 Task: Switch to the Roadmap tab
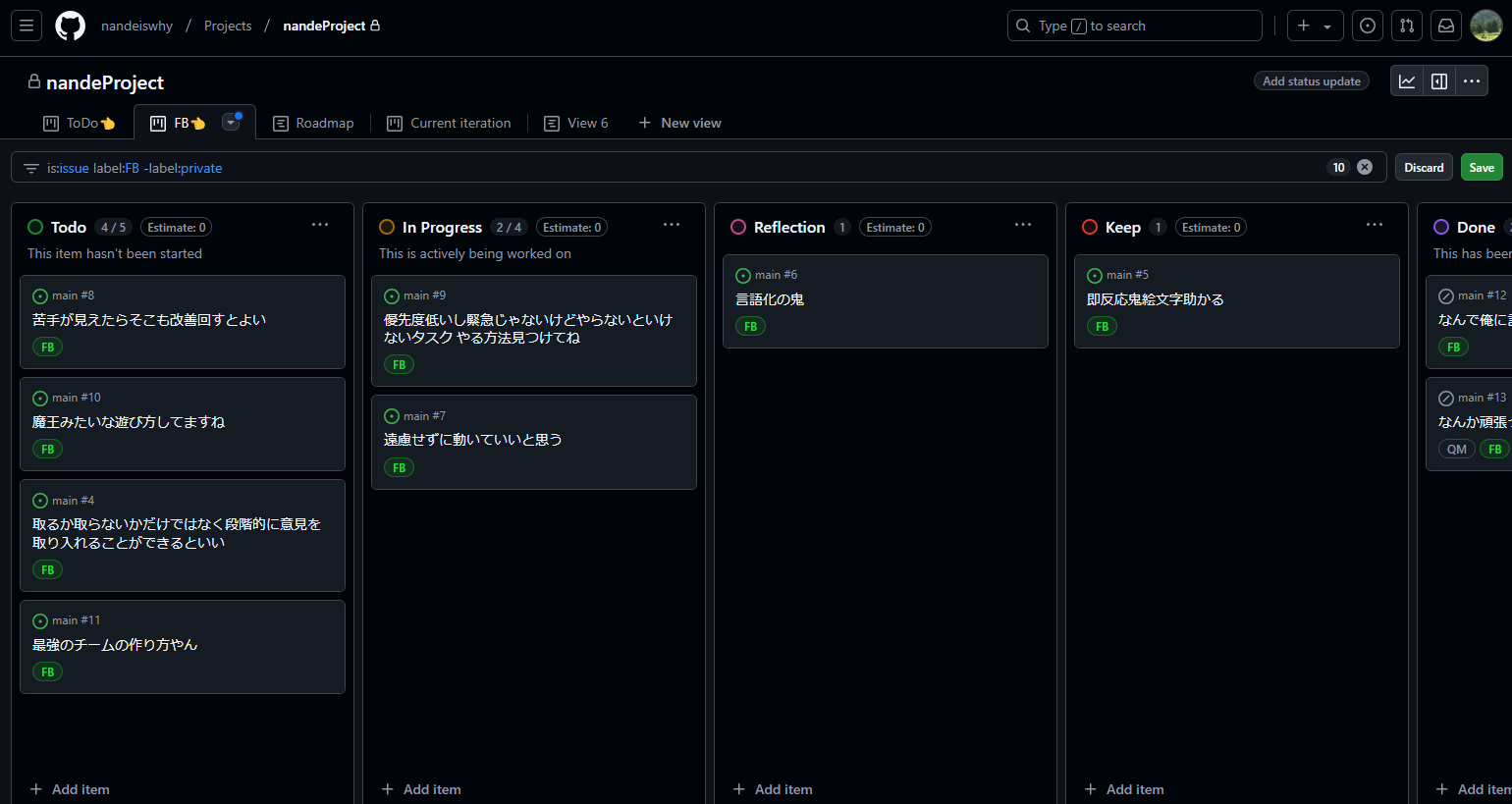313,123
